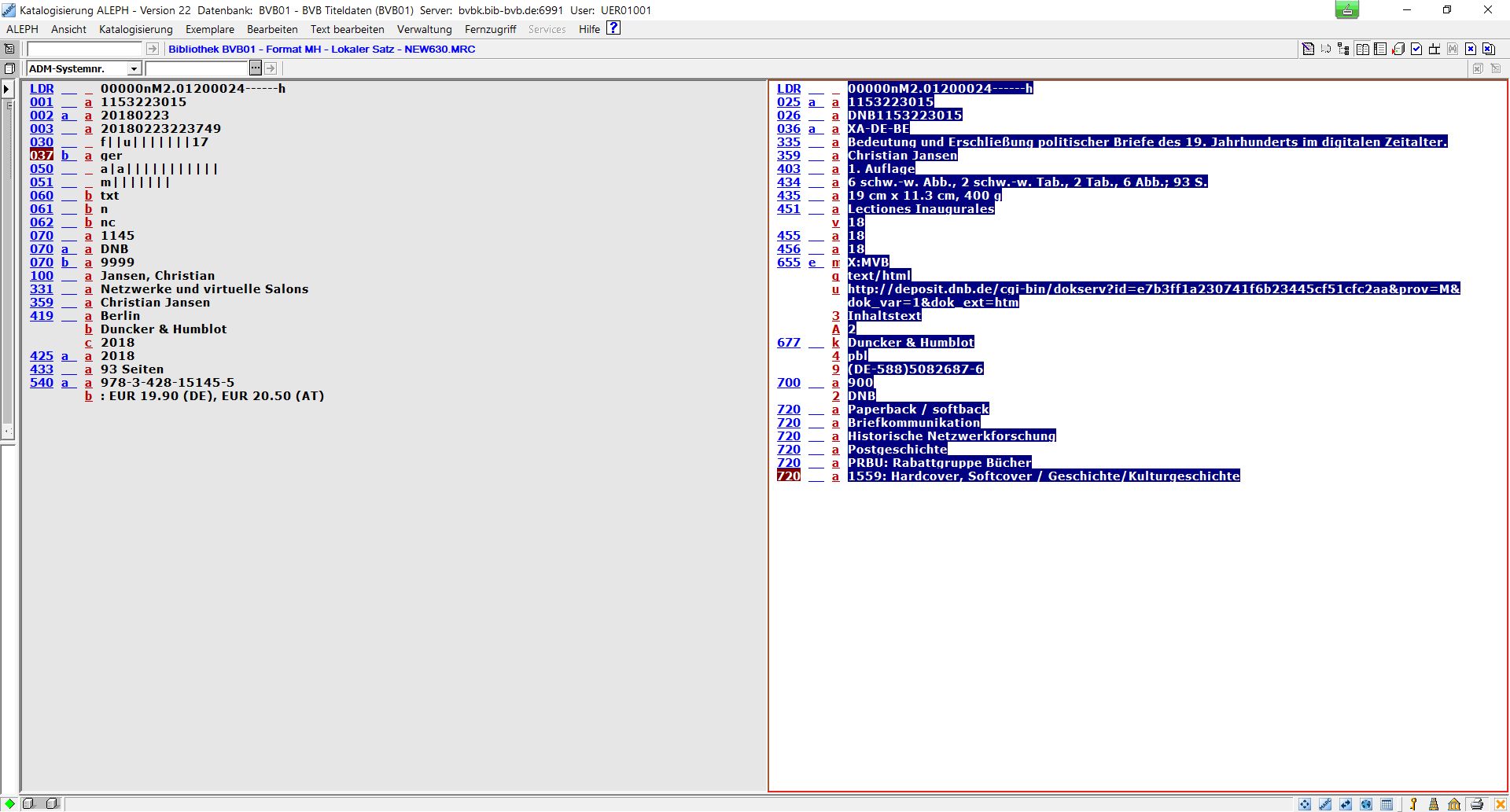Click the close all records icon
The width and height of the screenshot is (1510, 812).
coord(1488,49)
